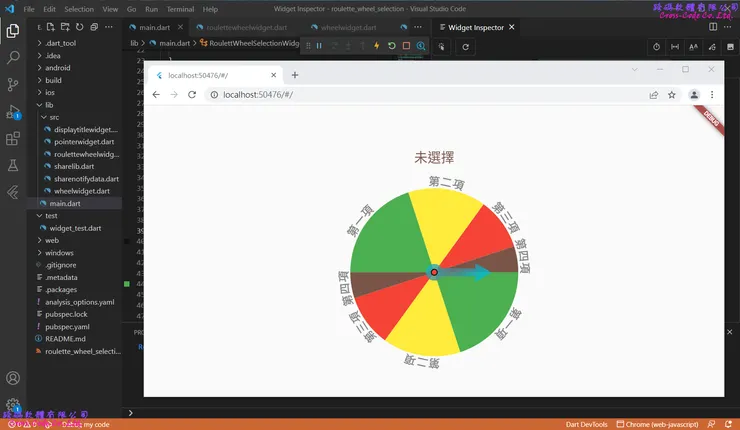Click Dart DevTools in status bar
Viewport: 740px width, 430px height.
coord(587,424)
